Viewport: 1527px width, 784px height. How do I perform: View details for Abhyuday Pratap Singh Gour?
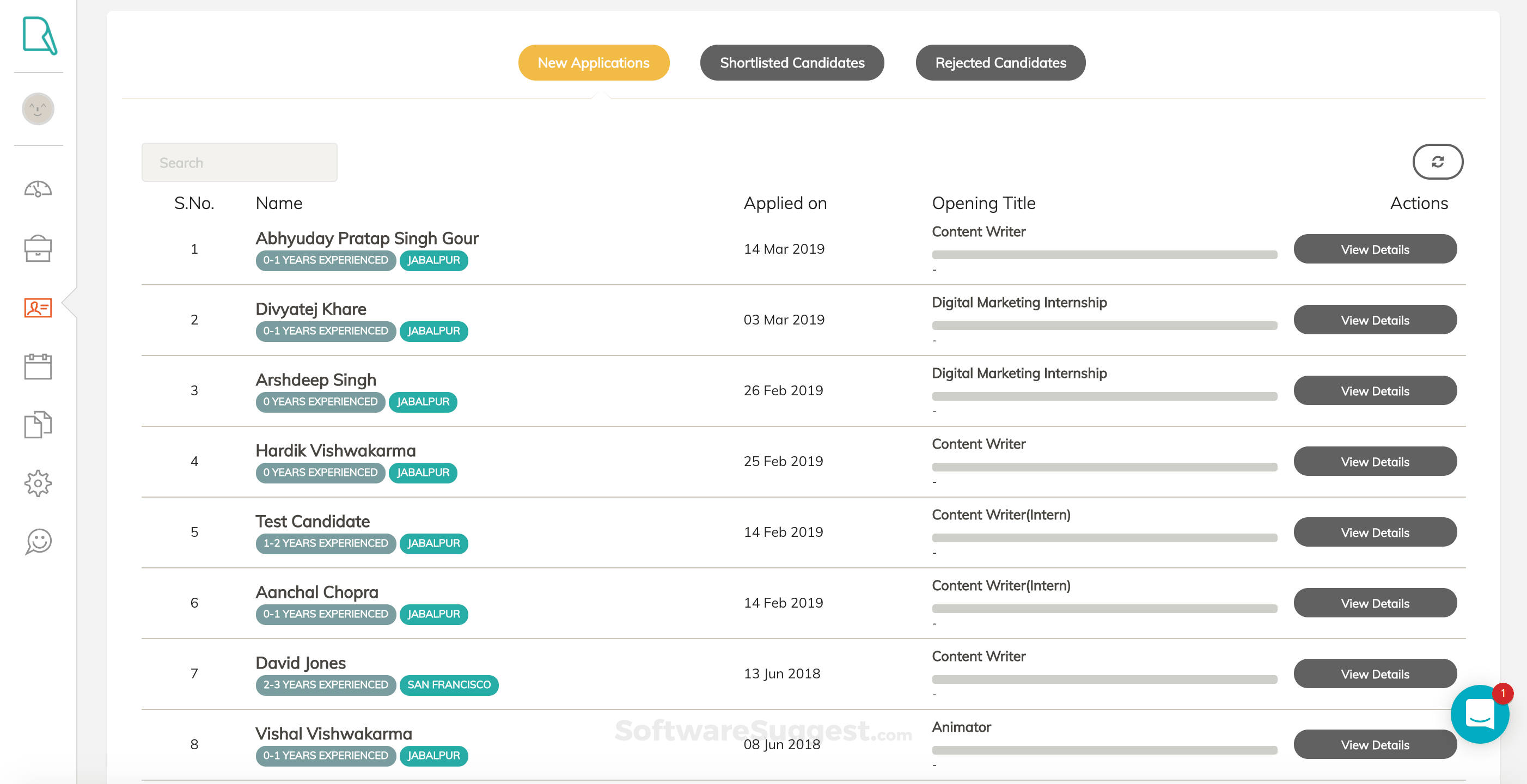coord(1374,249)
